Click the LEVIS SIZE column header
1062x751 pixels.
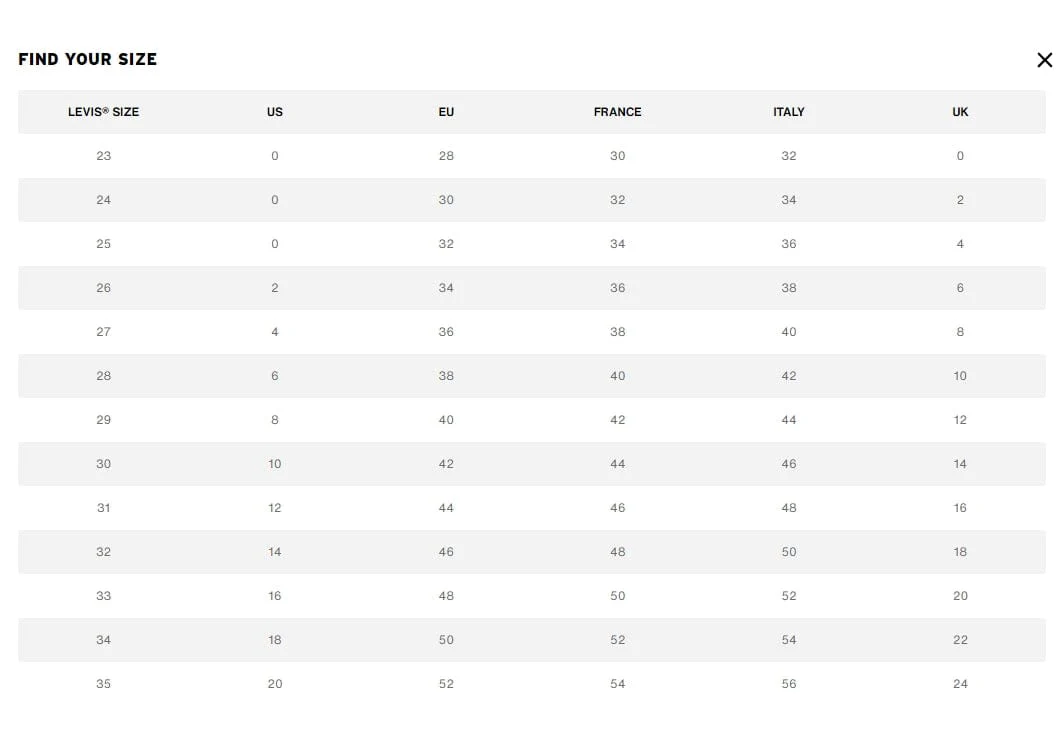pyautogui.click(x=104, y=112)
